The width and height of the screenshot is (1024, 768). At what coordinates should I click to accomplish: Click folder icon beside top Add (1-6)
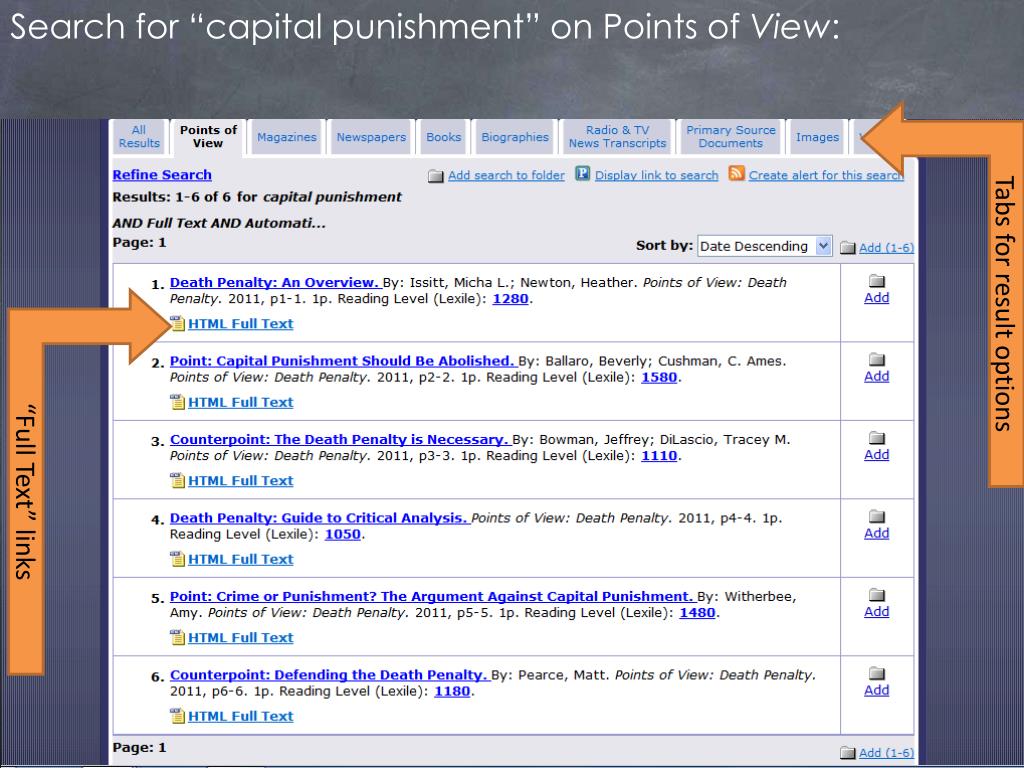(848, 248)
